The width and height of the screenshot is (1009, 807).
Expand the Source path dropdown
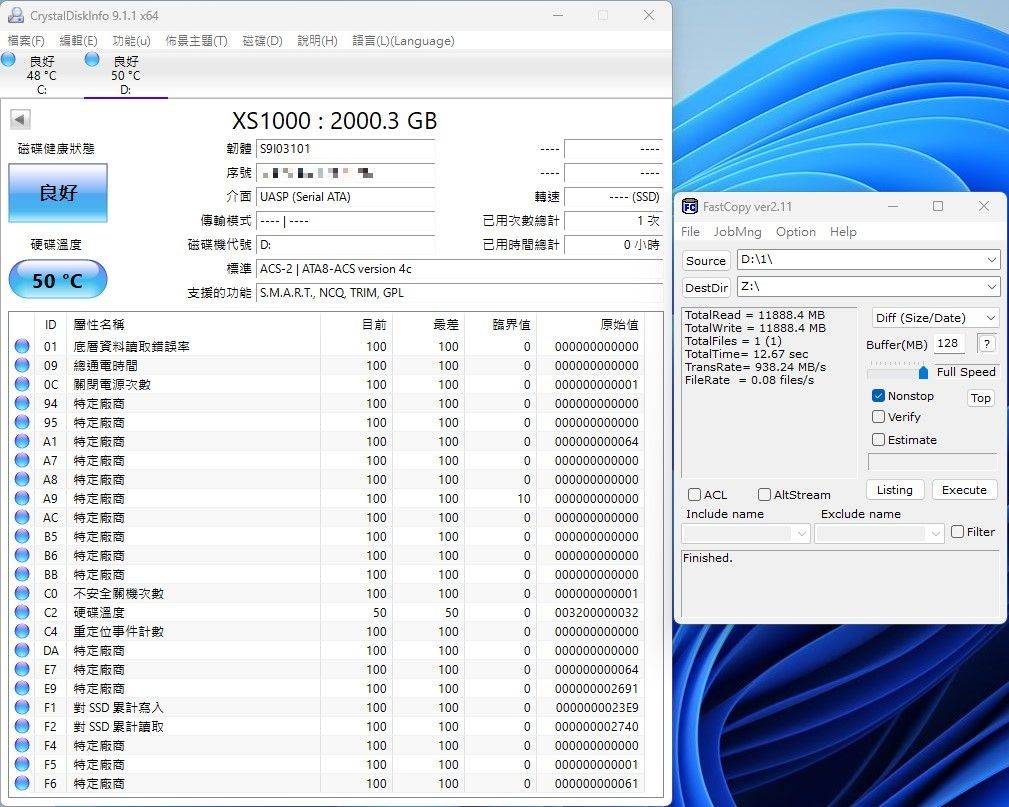point(991,260)
